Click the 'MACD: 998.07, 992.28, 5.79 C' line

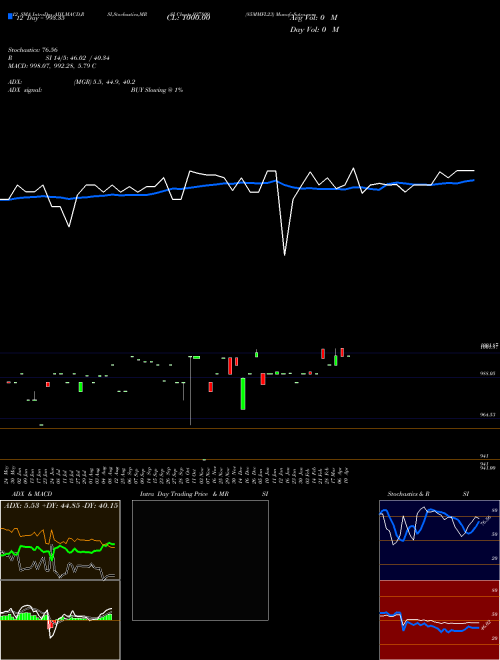52,66
